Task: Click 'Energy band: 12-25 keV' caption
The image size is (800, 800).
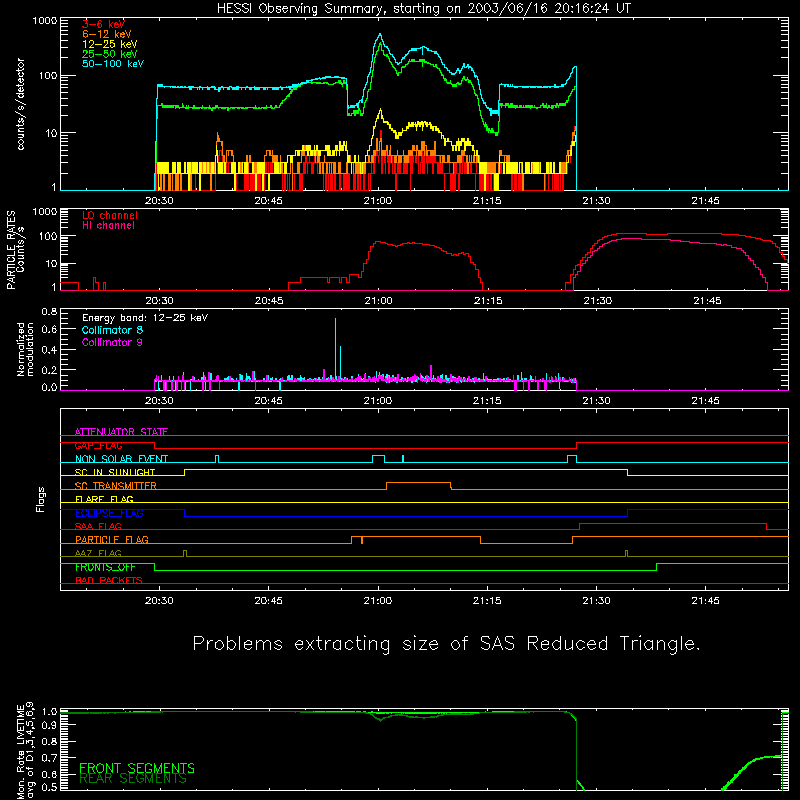Action: (145, 318)
